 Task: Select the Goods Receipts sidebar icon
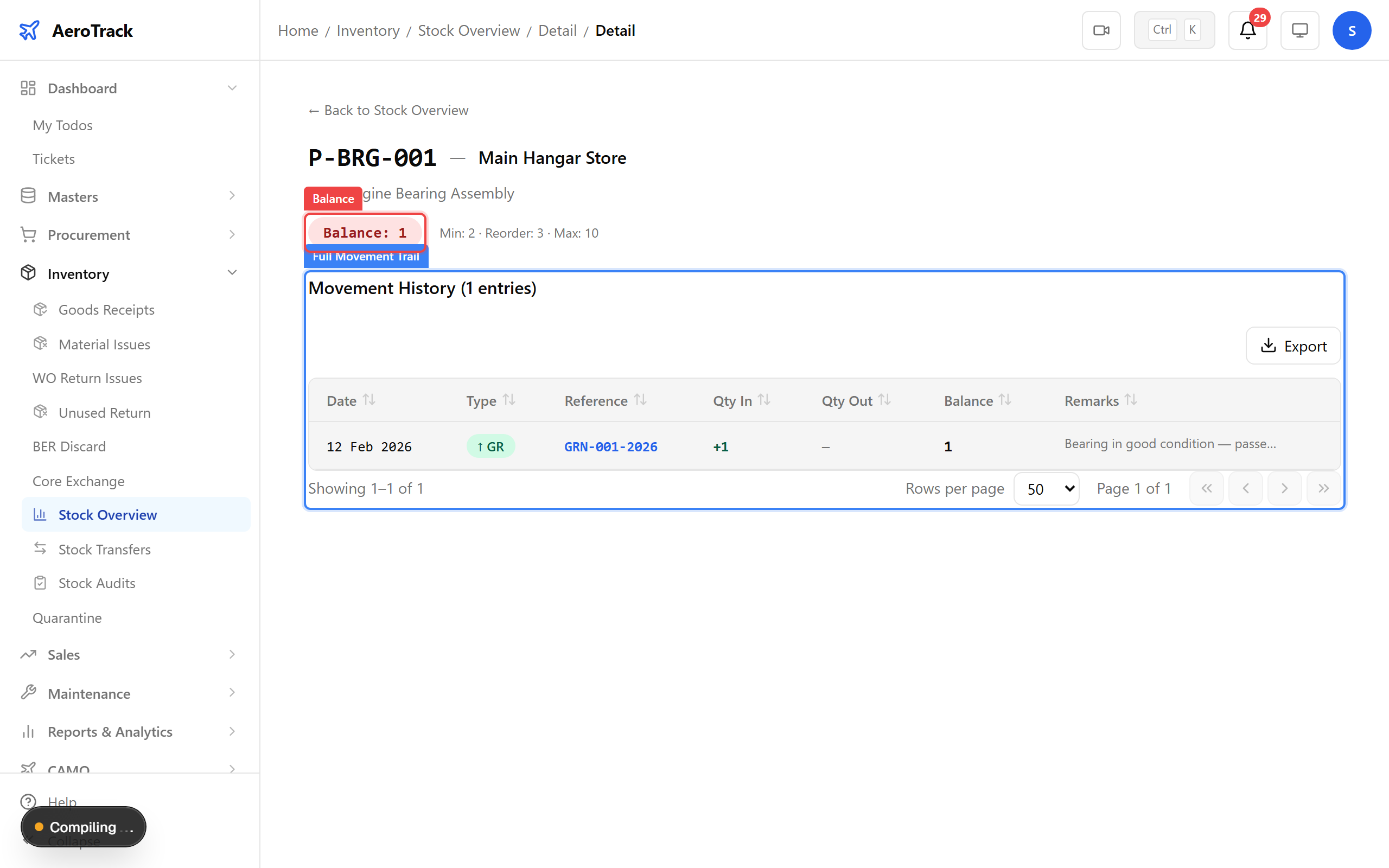(x=40, y=309)
